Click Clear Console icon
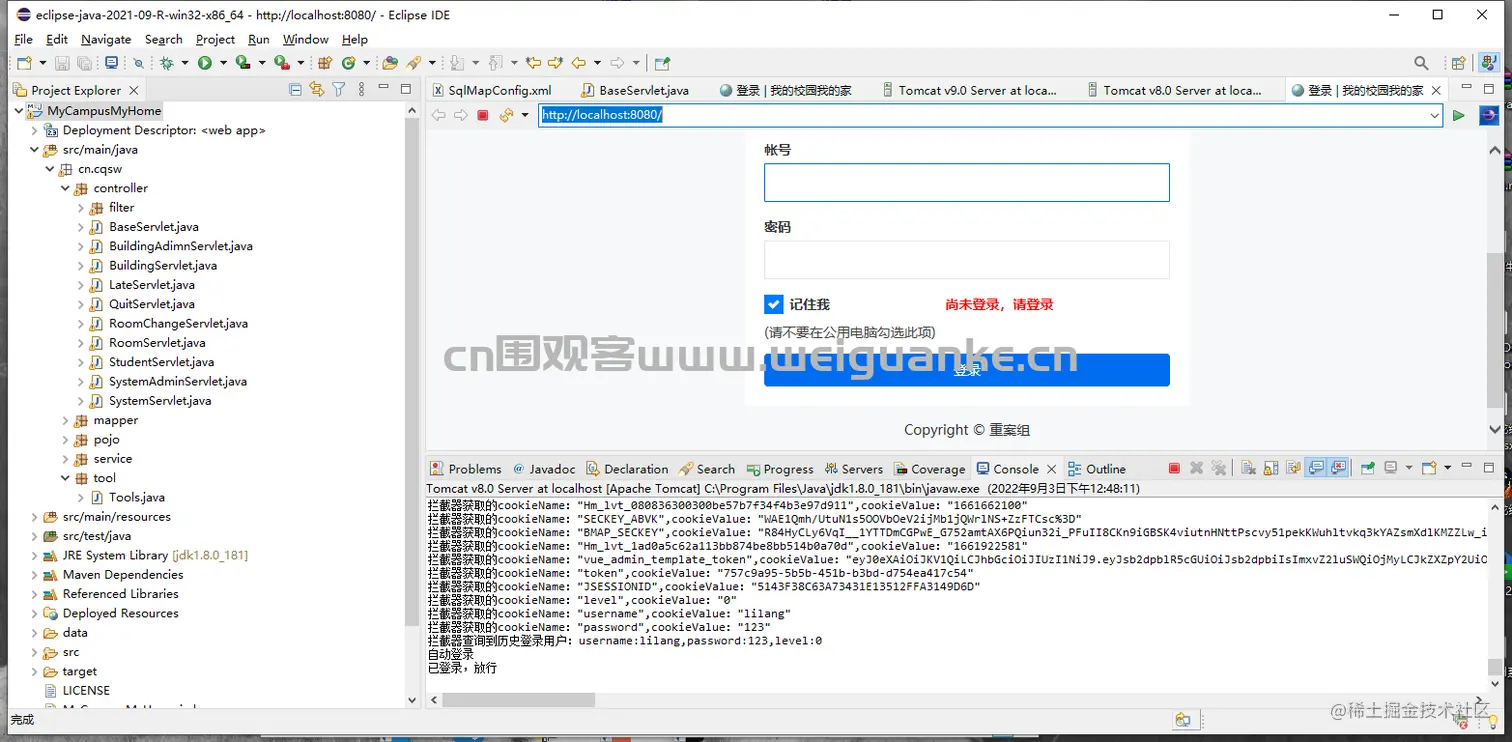Screen dimensions: 1512x742 tap(1248, 468)
